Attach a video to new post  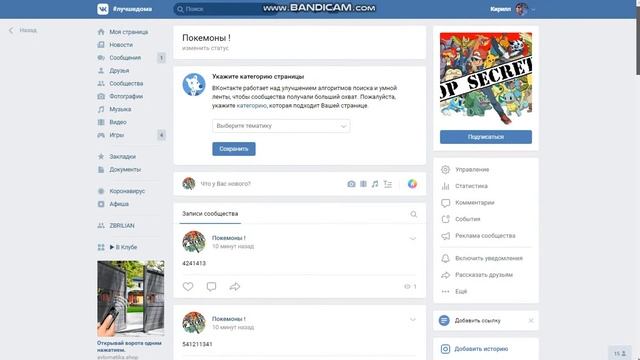363,184
